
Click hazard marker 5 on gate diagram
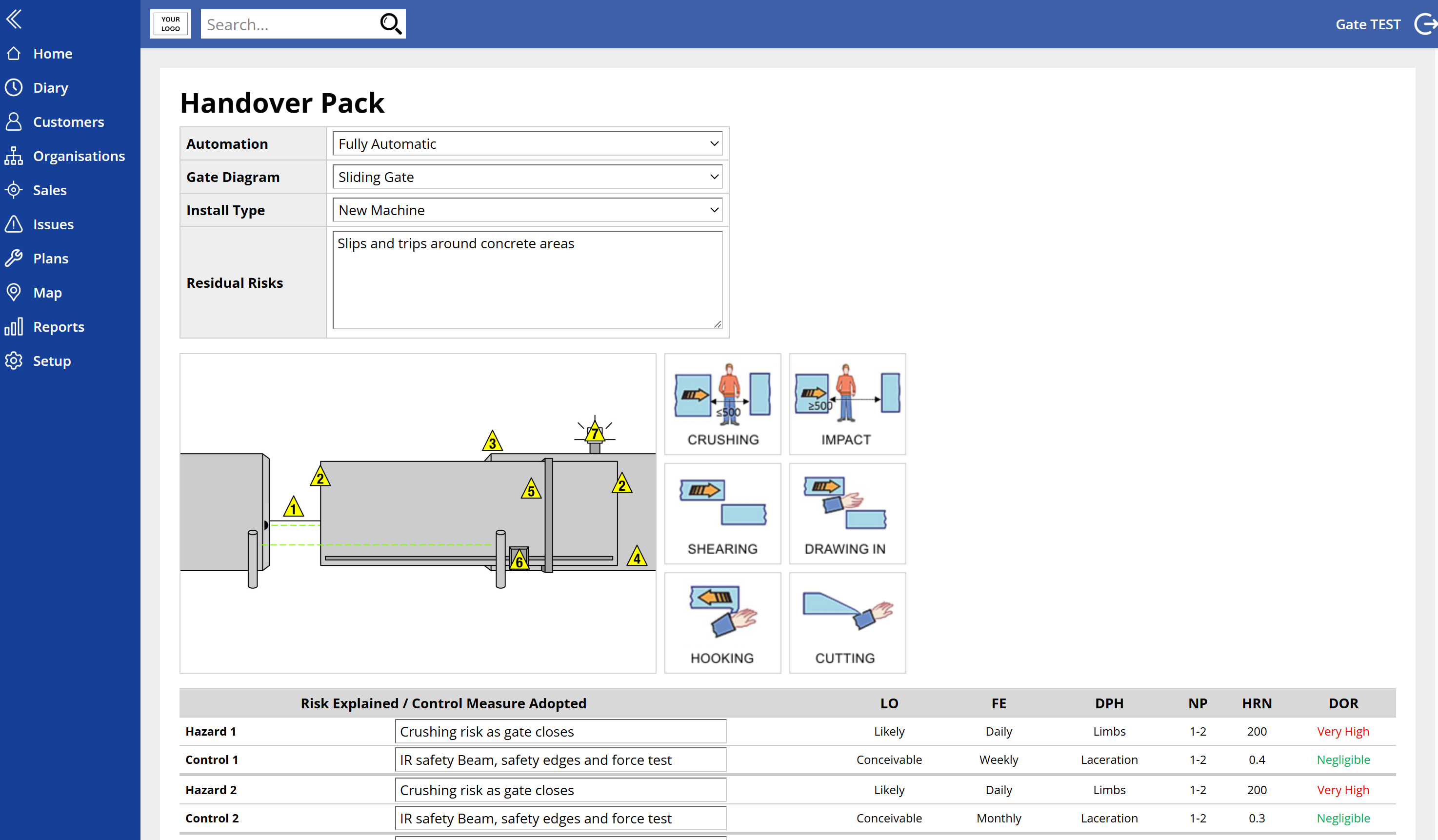pos(531,489)
